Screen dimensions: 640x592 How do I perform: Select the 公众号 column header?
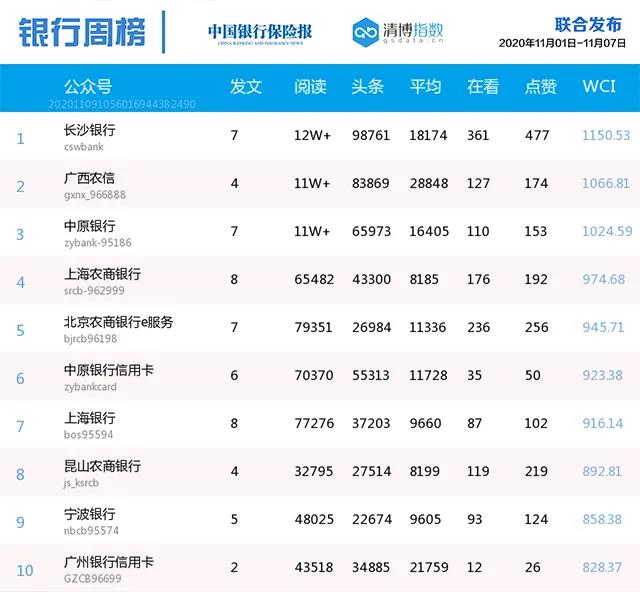click(88, 87)
